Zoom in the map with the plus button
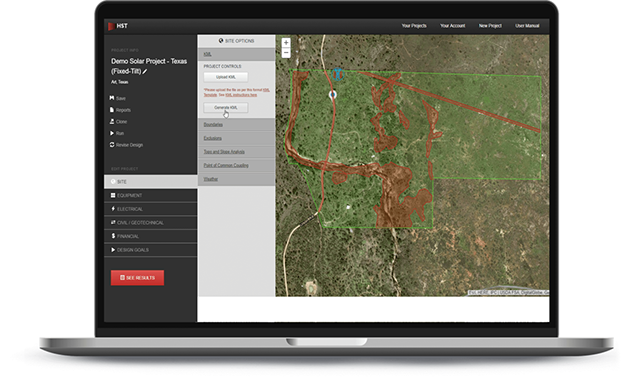Screen dimensions: 625x383 click(286, 43)
